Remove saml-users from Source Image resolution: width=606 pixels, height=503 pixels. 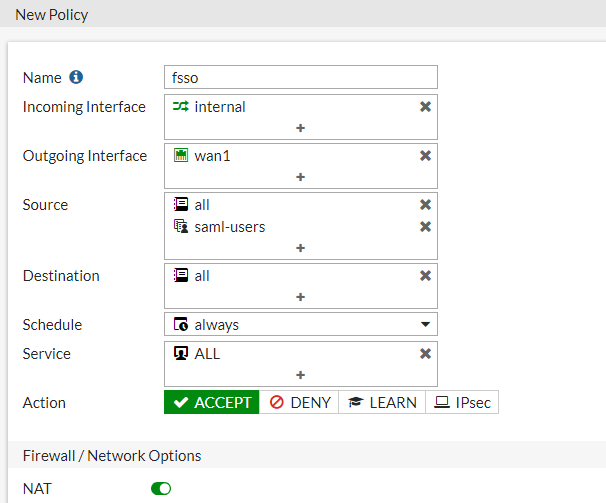[x=425, y=226]
